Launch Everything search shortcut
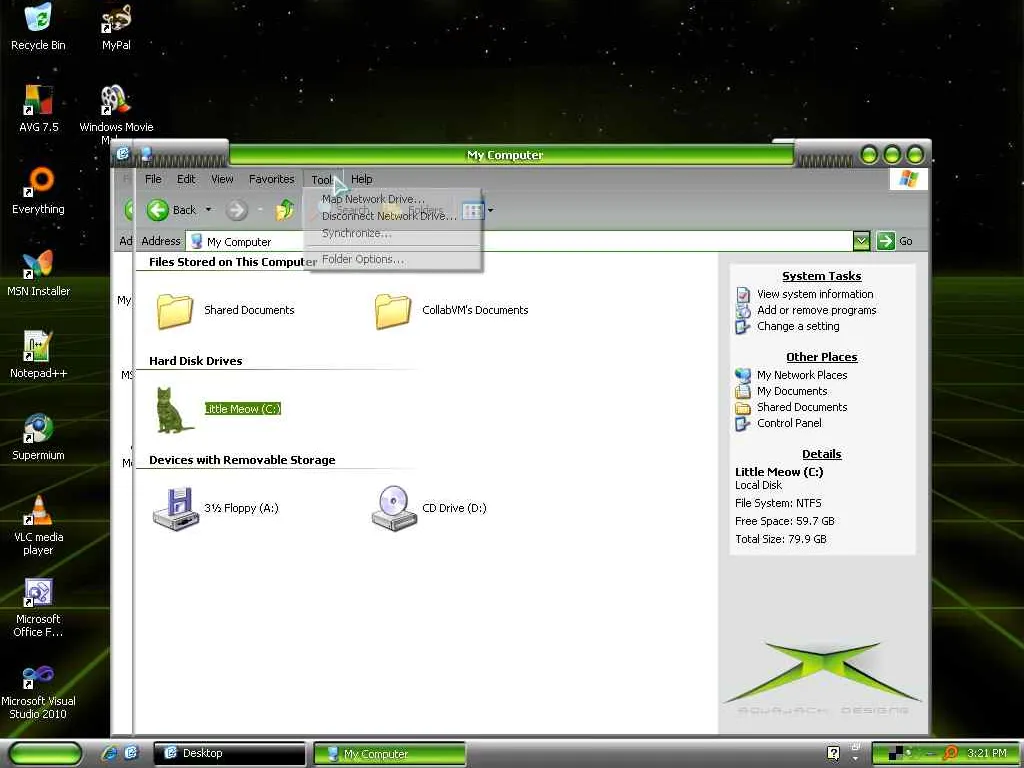Viewport: 1024px width, 768px height. [39, 191]
